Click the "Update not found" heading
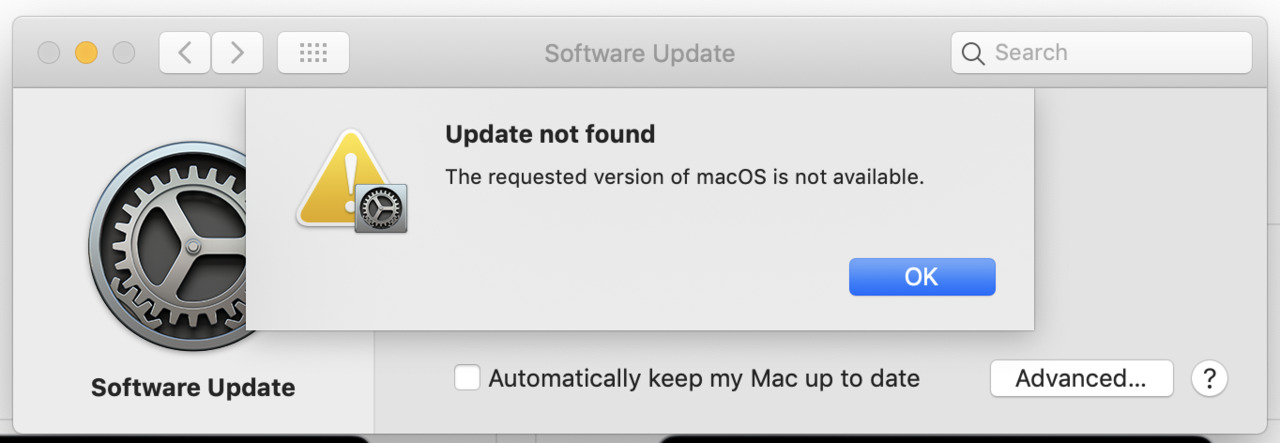 [550, 134]
